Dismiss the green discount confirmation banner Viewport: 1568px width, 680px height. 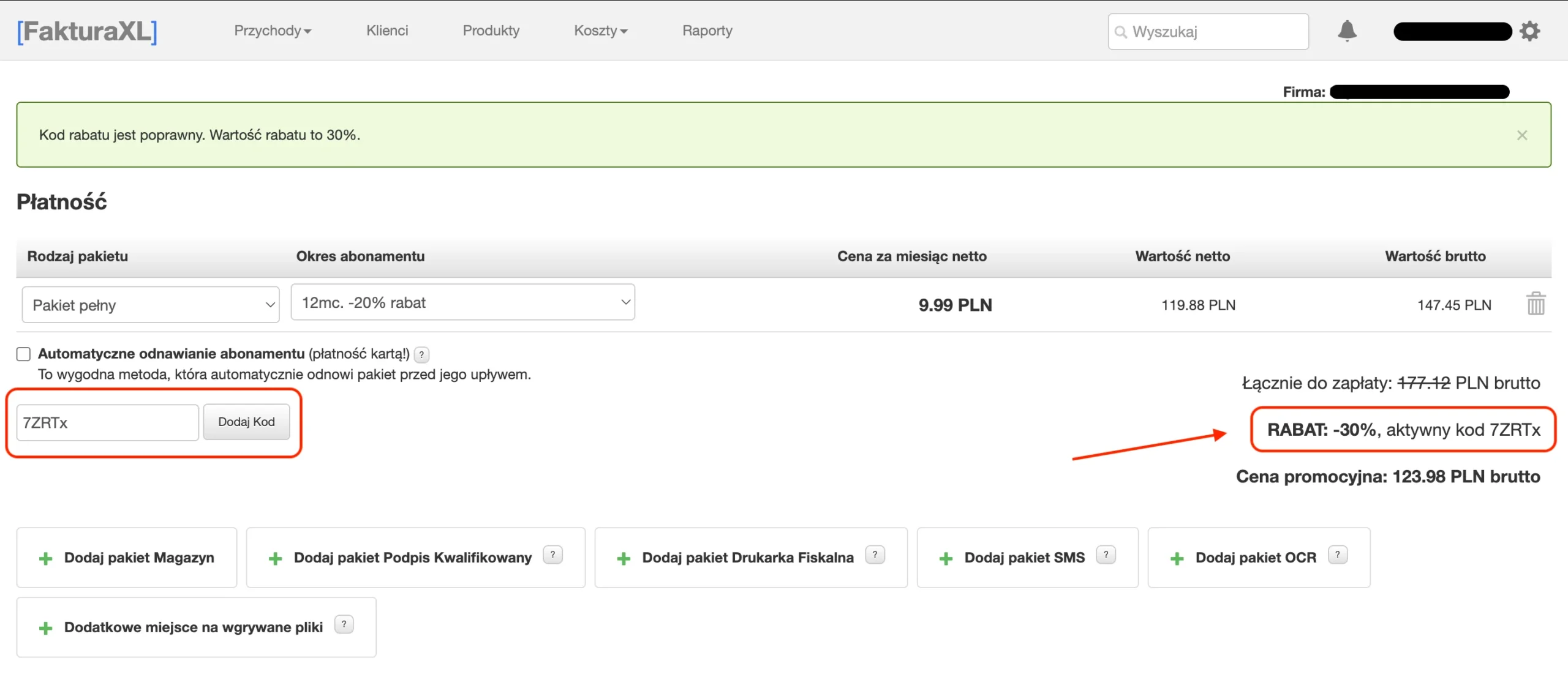point(1522,135)
